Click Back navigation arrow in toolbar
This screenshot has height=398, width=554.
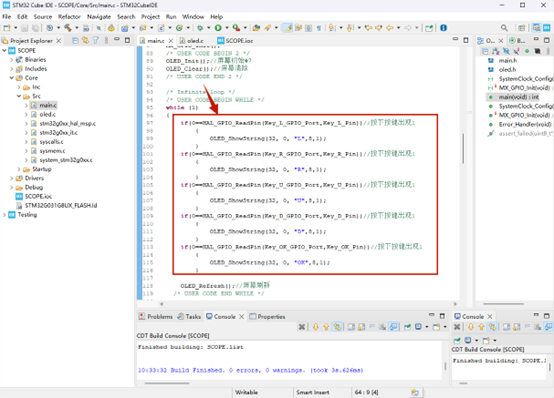(390, 28)
